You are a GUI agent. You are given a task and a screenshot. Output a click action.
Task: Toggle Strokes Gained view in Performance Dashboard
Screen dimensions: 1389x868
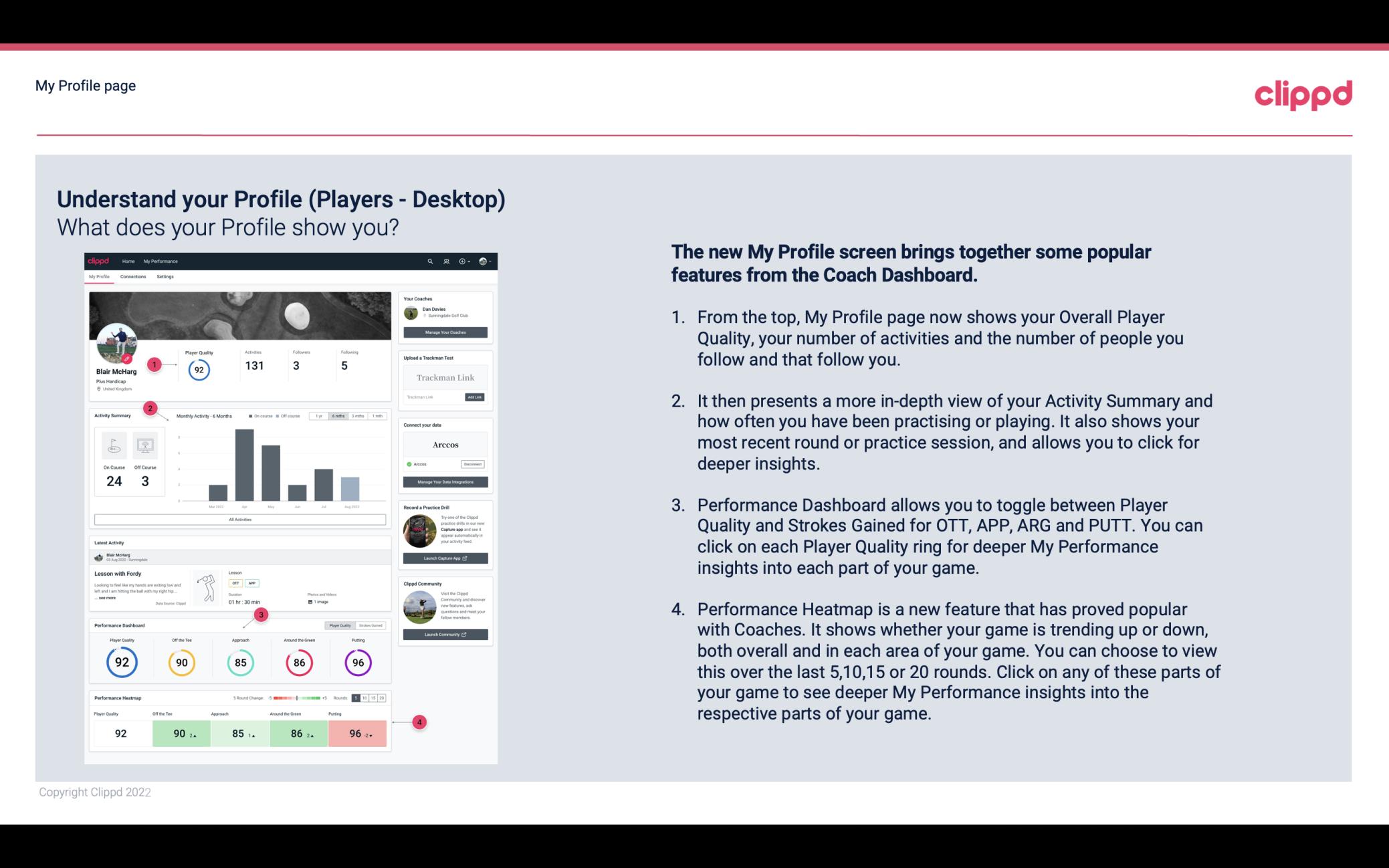(374, 625)
